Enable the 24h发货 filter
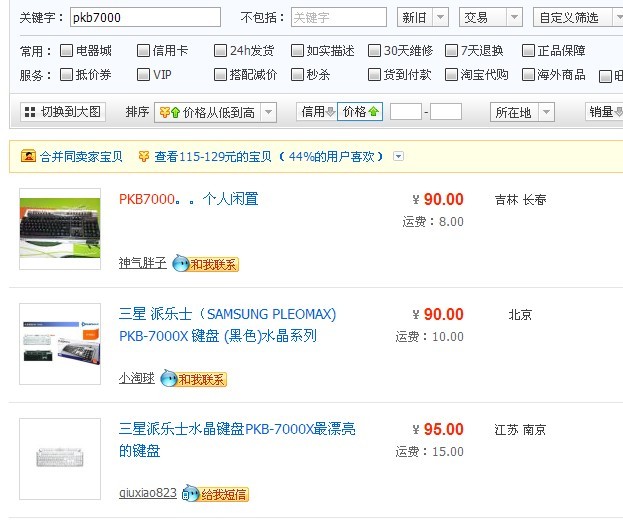Image resolution: width=623 pixels, height=521 pixels. coord(220,50)
